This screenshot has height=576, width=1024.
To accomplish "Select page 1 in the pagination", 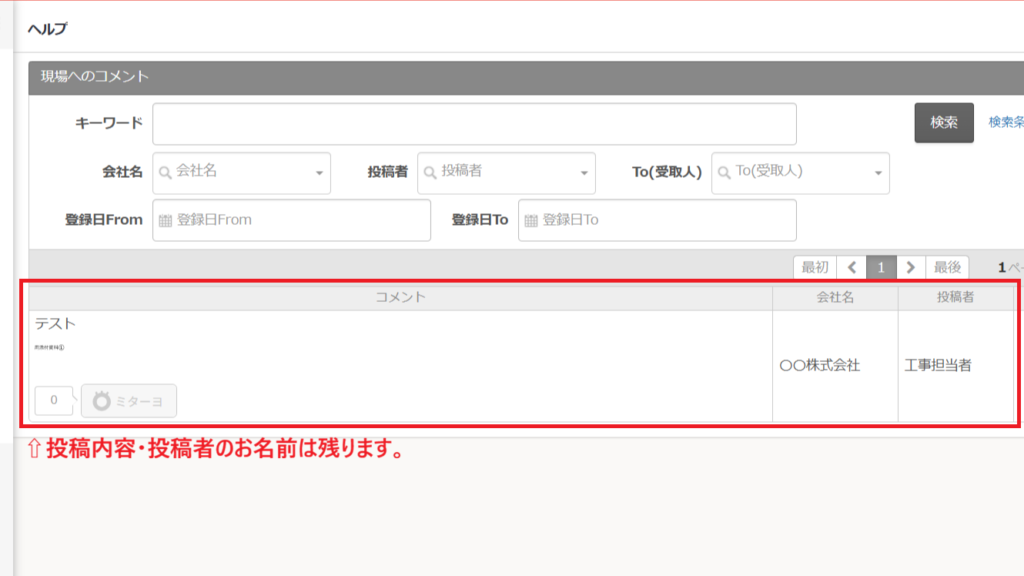I will [880, 267].
